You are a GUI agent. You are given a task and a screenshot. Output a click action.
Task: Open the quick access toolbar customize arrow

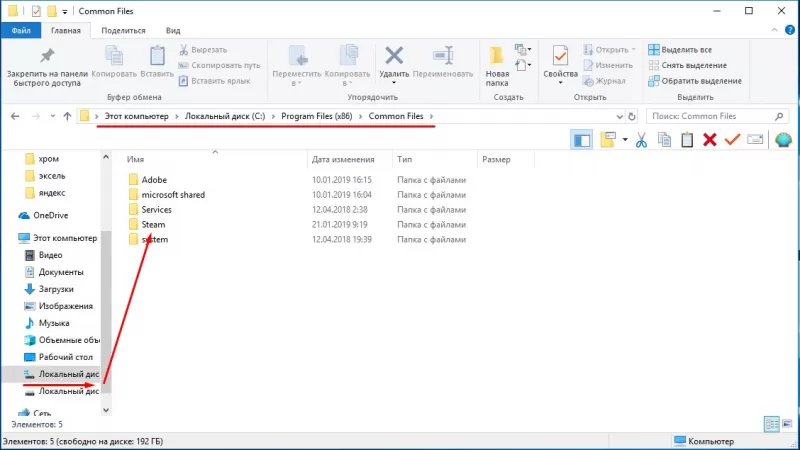pos(65,11)
